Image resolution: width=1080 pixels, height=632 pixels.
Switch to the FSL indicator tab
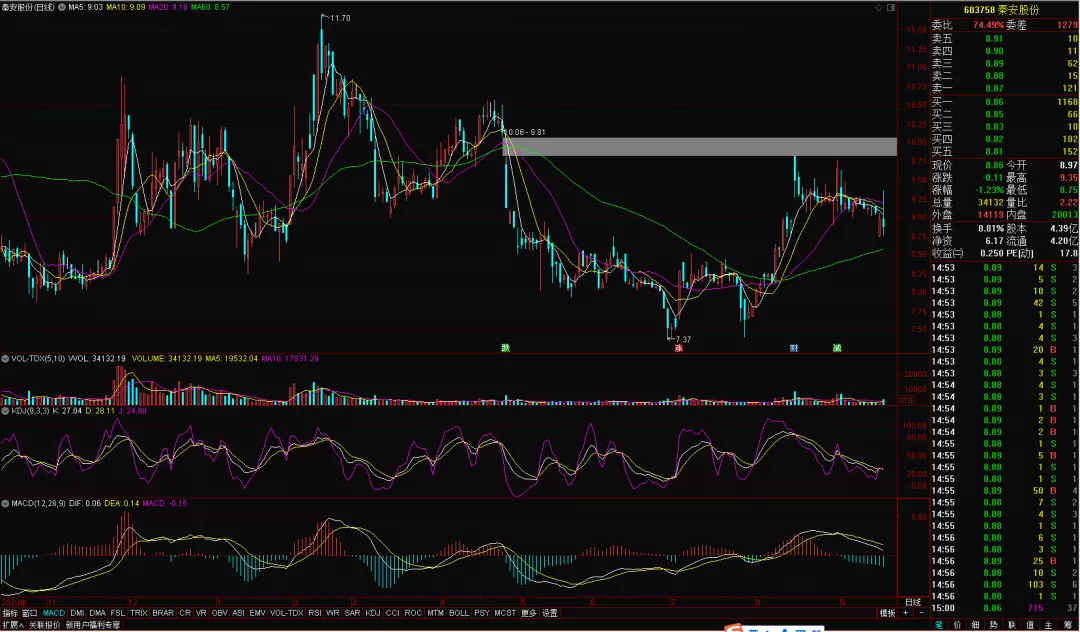(x=118, y=613)
